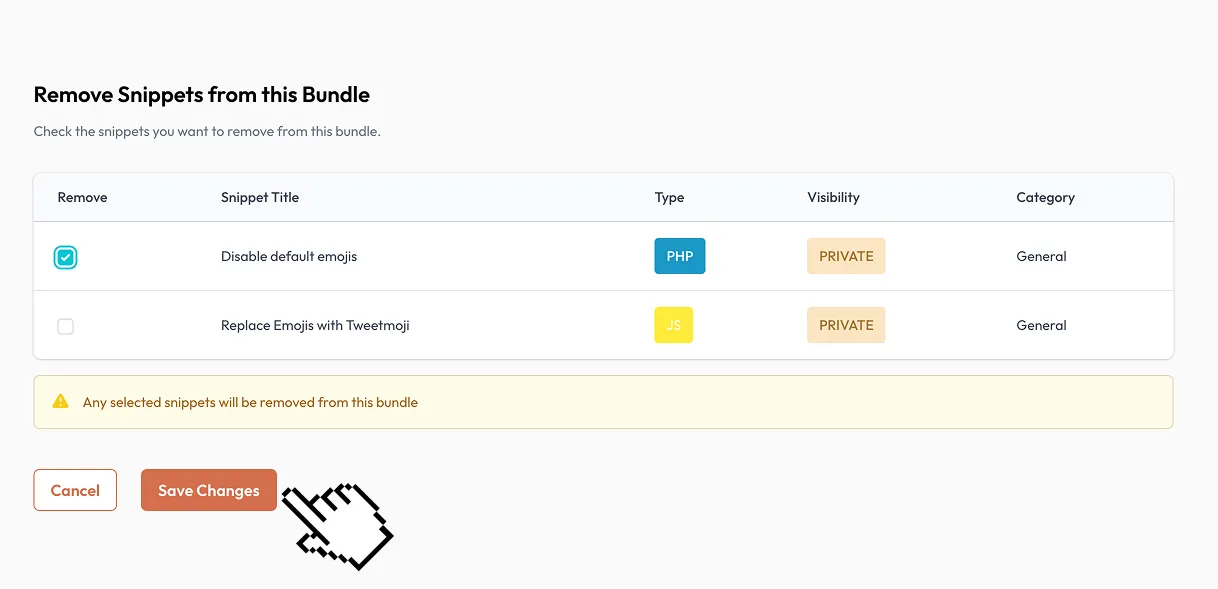1218x589 pixels.
Task: Click the Visibility column header
Action: (833, 197)
